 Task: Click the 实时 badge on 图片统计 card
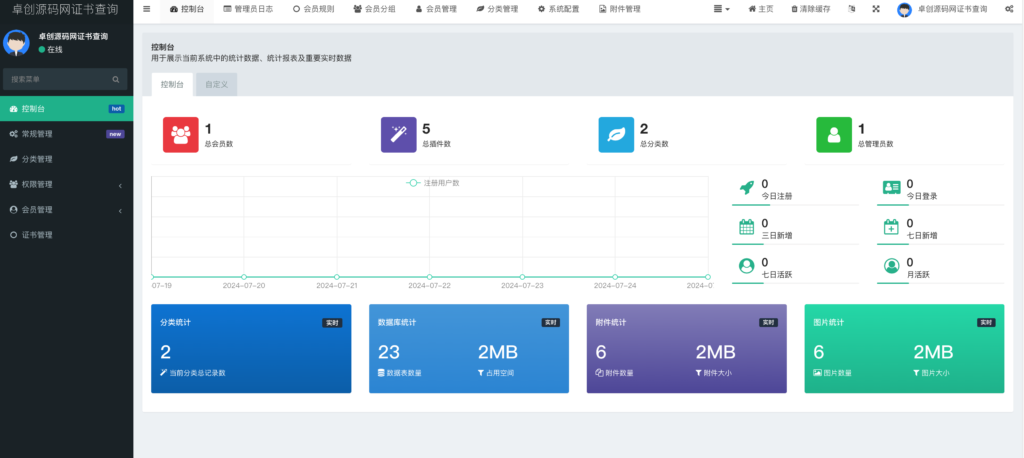986,323
